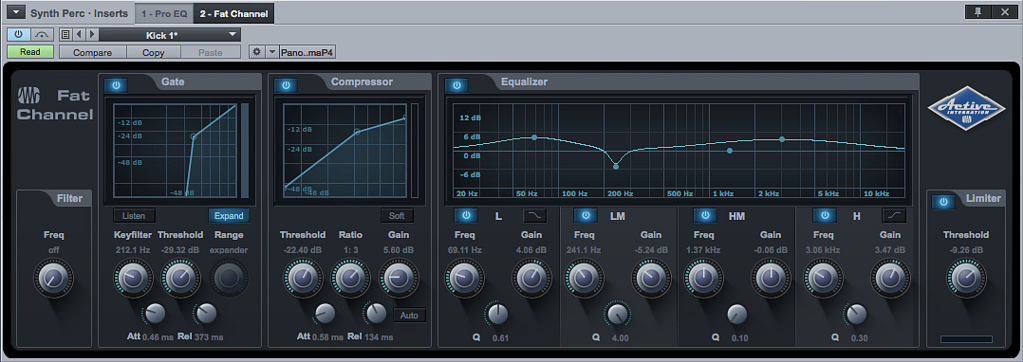This screenshot has height=362, width=1023.
Task: Click the gate Range knob
Action: click(229, 278)
